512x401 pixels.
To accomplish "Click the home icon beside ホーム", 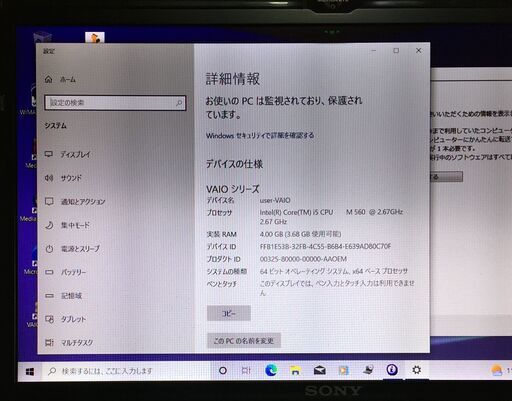I will click(48, 79).
